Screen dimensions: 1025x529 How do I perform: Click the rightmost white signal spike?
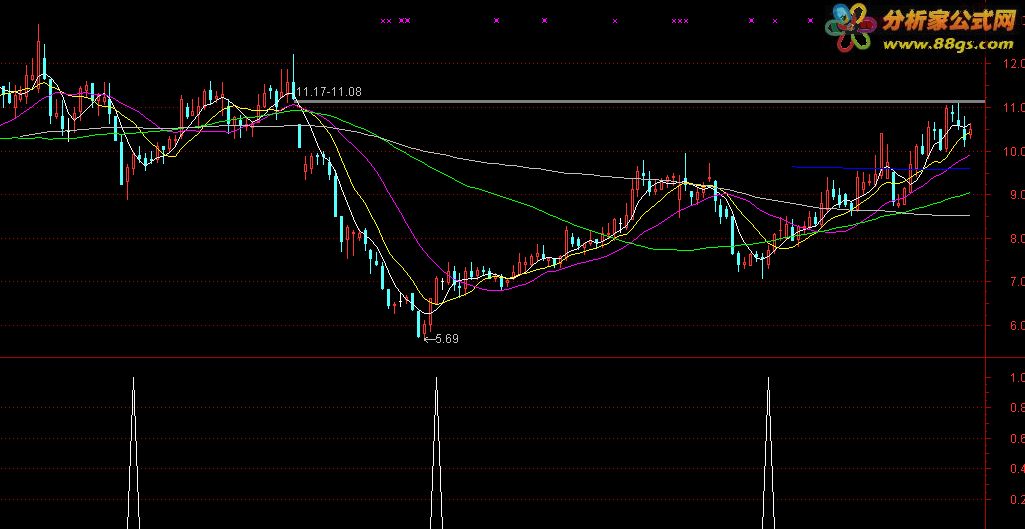[x=769, y=453]
